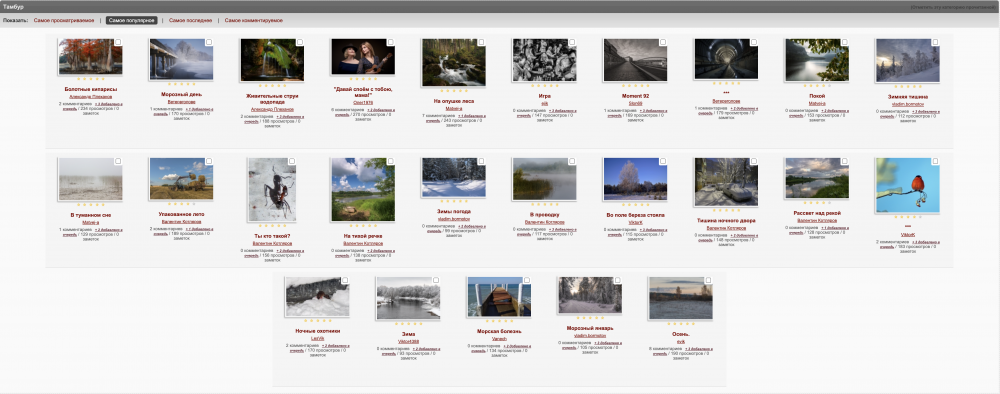Screen dimensions: 1000x394
Task: Open author link under 'Moment 92'
Action: click(635, 103)
